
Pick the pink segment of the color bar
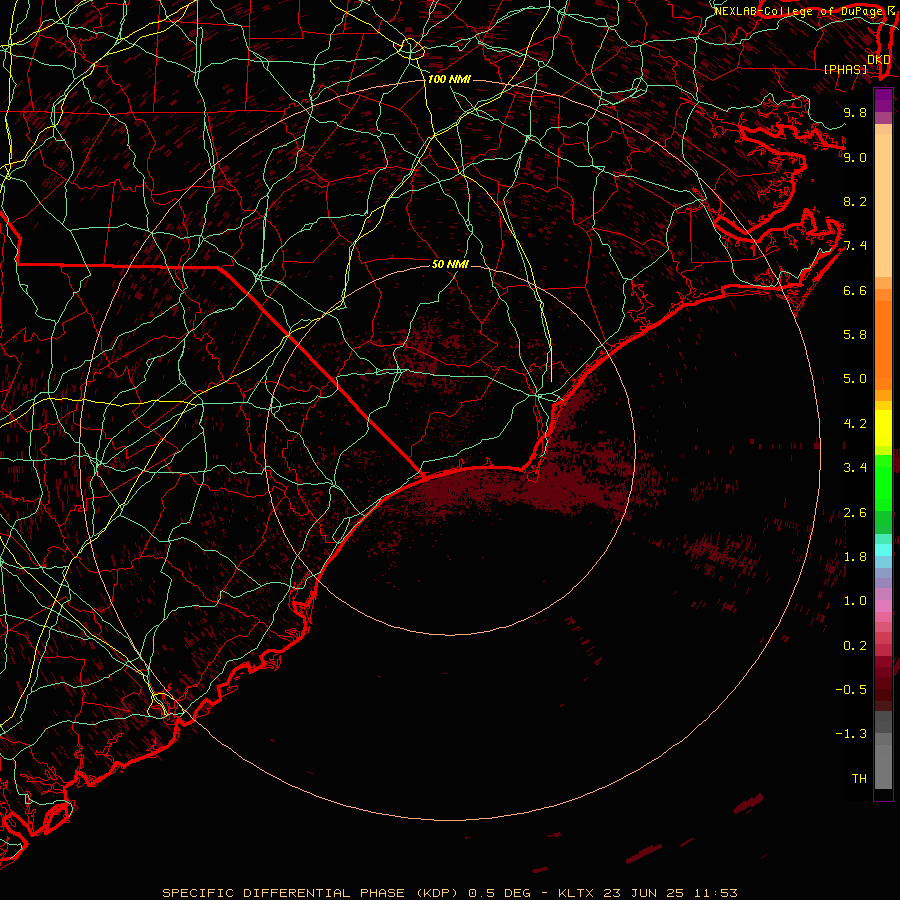pos(883,606)
